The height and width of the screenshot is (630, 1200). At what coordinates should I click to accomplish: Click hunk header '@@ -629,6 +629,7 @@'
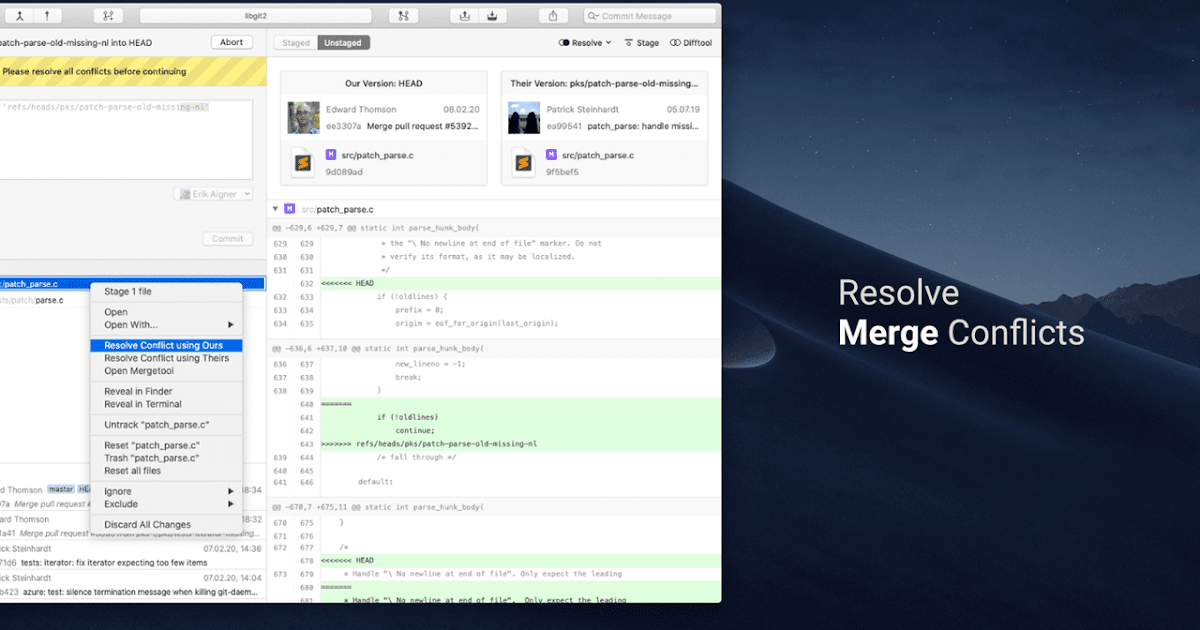494,229
